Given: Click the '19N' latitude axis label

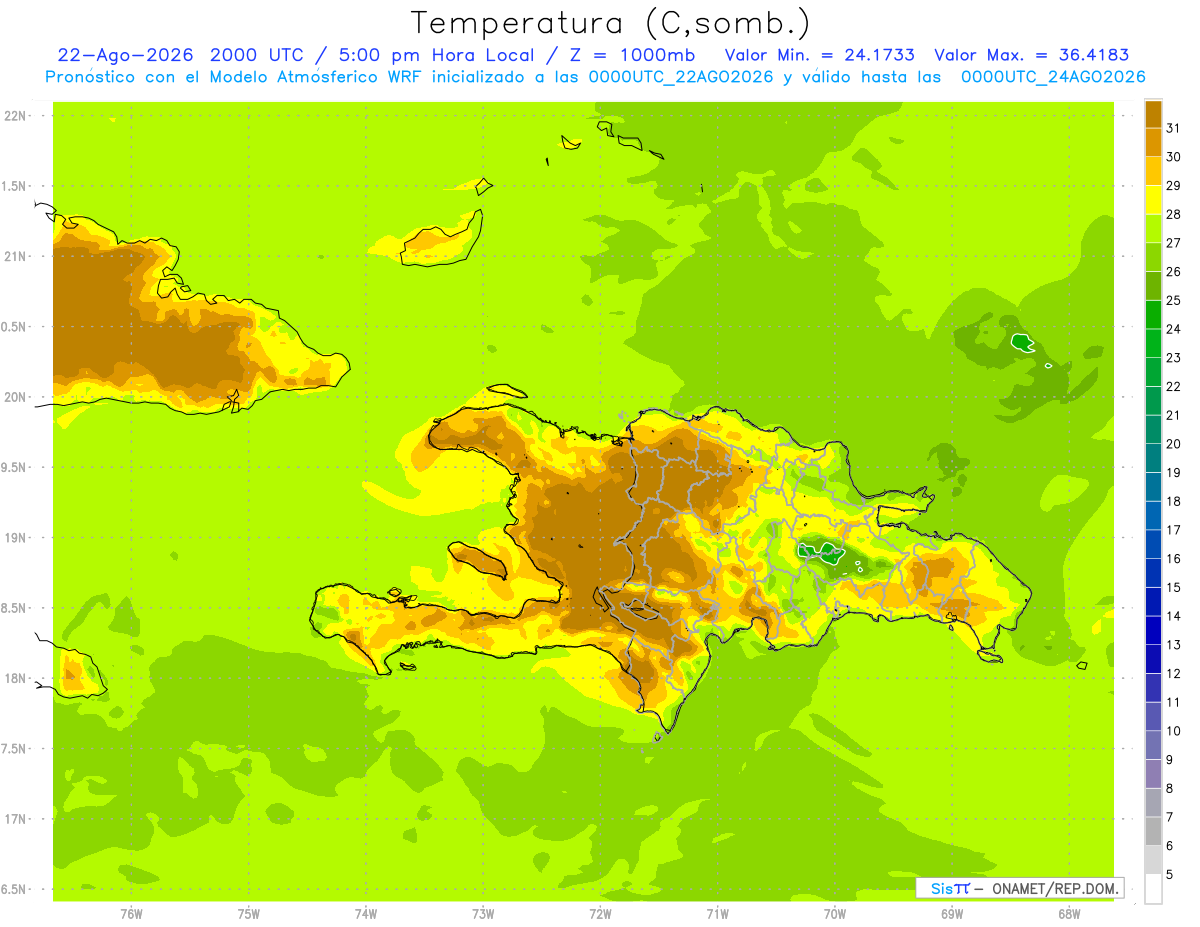Looking at the screenshot, I should click(16, 538).
